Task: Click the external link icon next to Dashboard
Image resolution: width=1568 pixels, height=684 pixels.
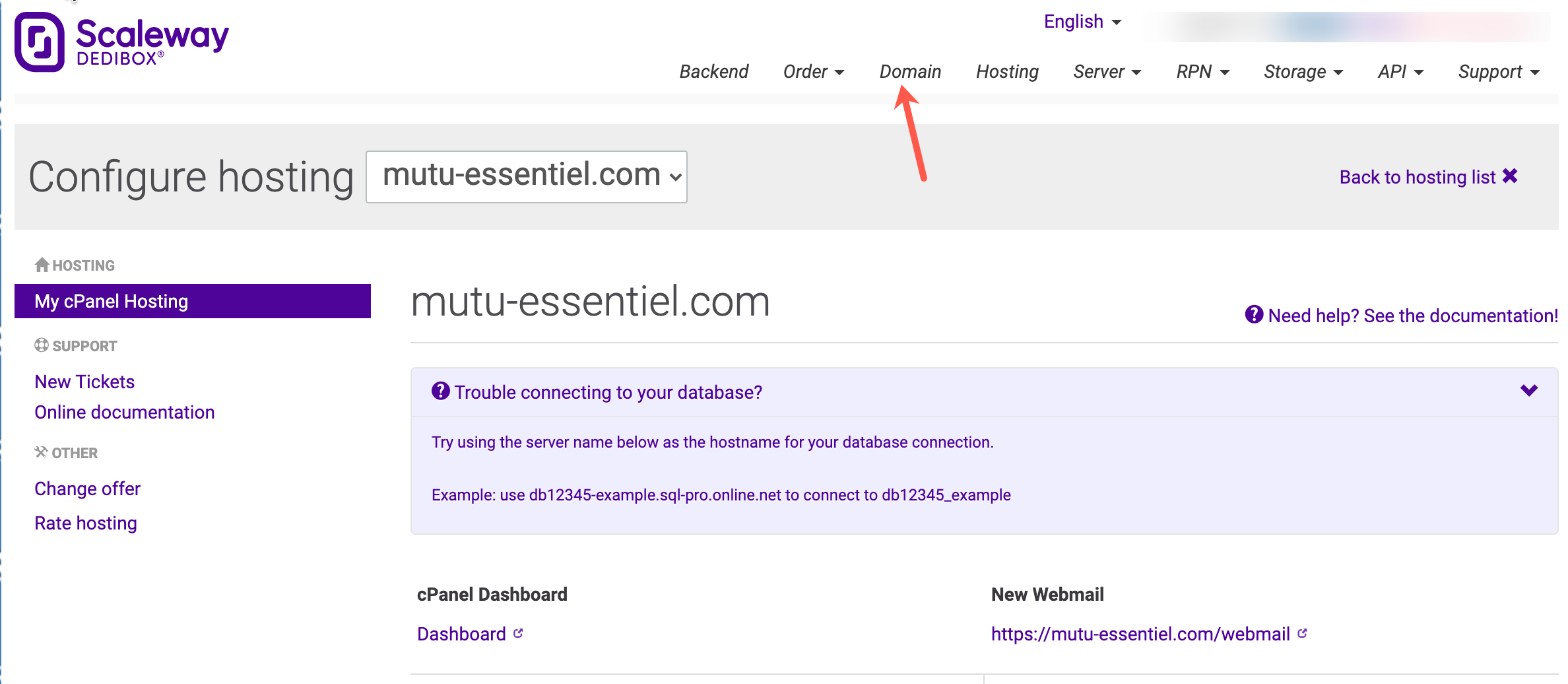Action: 519,633
